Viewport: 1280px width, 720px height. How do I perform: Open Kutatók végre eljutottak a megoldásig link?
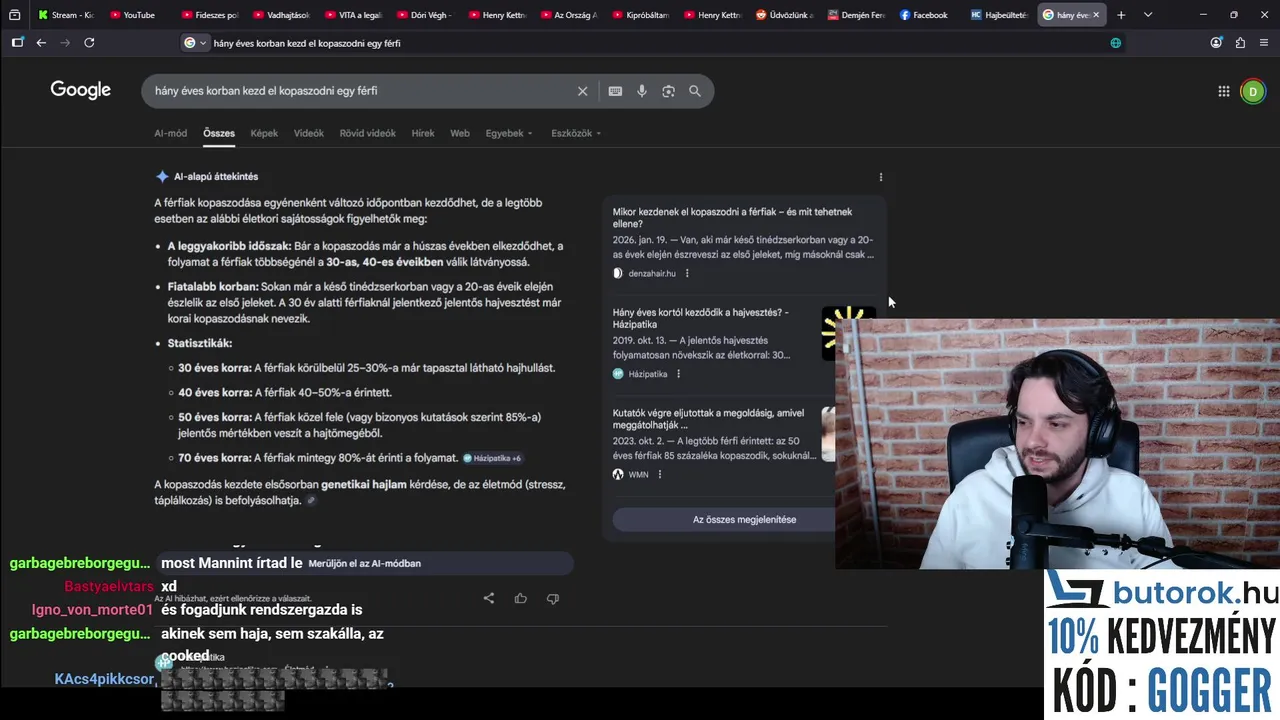point(708,418)
